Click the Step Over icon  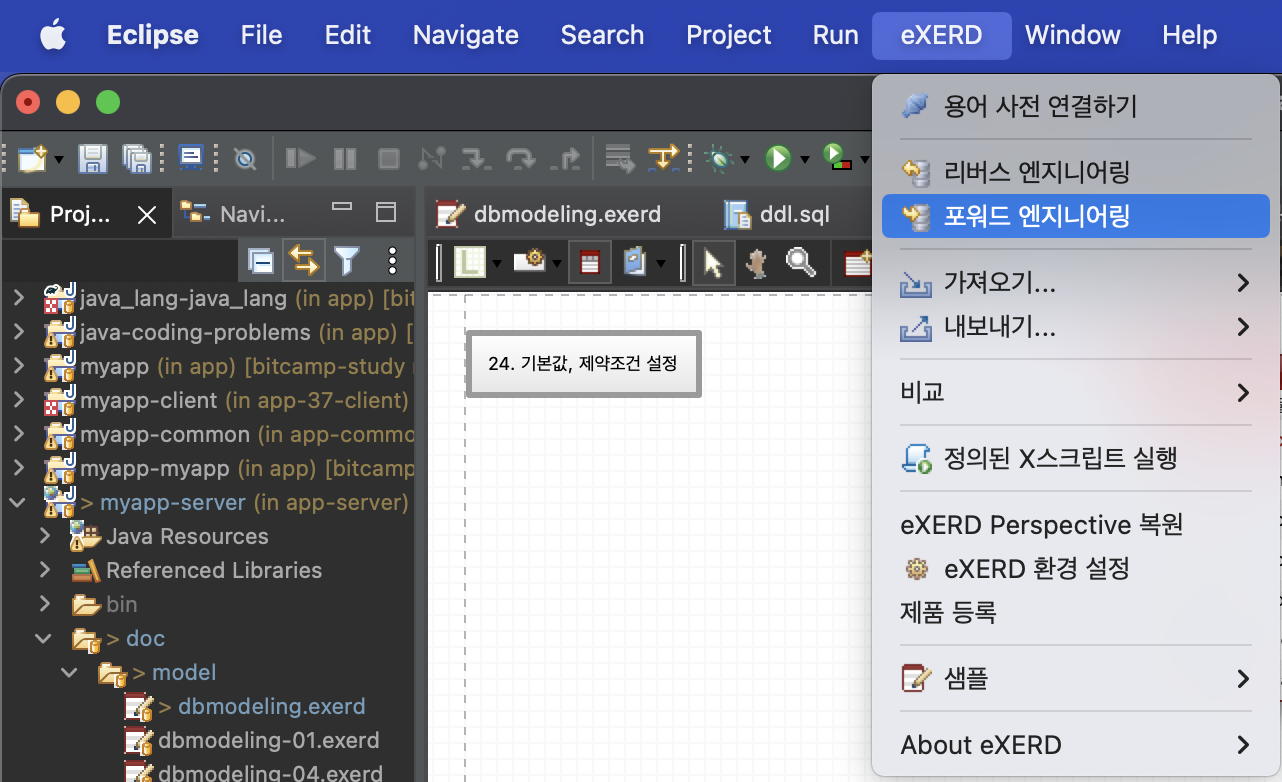pyautogui.click(x=521, y=158)
